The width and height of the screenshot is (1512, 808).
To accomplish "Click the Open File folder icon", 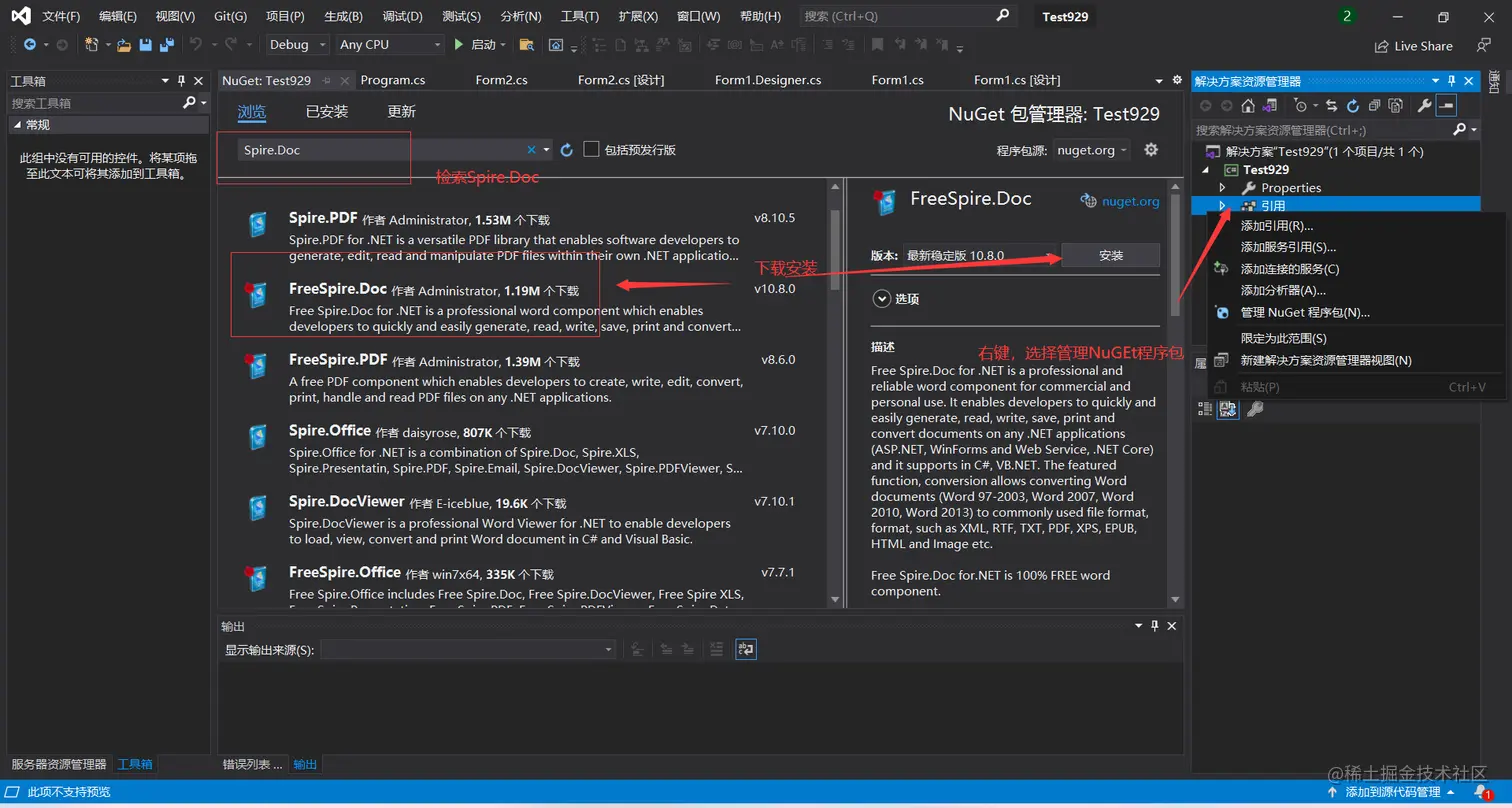I will 124,45.
